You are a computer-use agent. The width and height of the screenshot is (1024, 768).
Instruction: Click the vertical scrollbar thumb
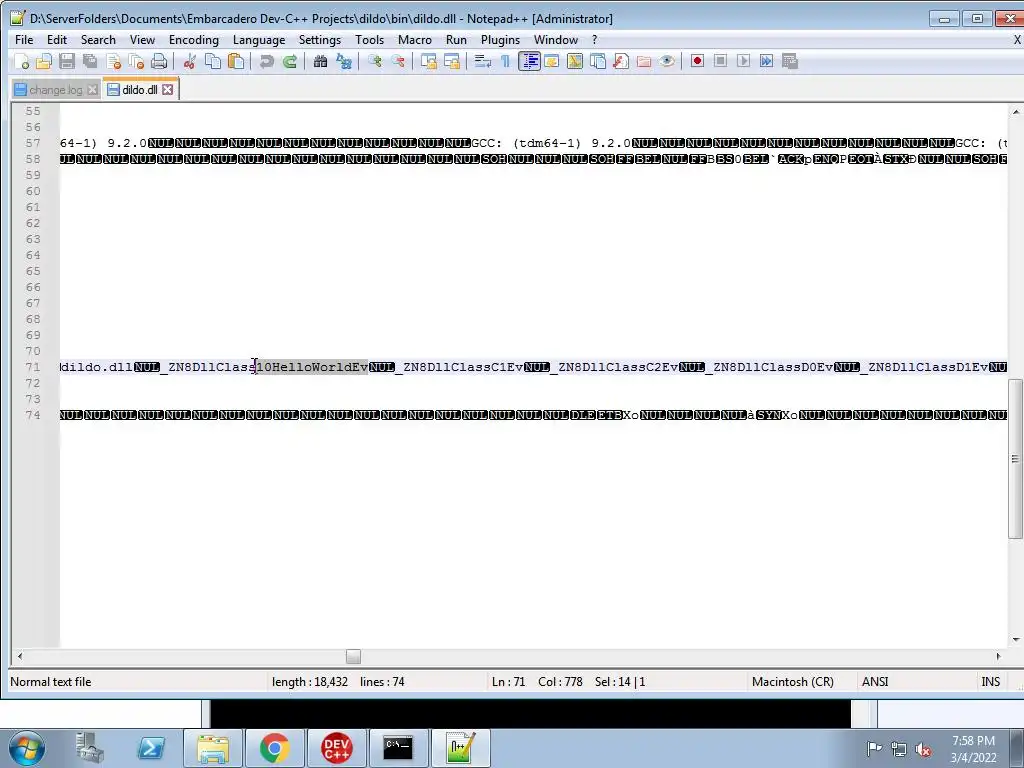pyautogui.click(x=1016, y=458)
